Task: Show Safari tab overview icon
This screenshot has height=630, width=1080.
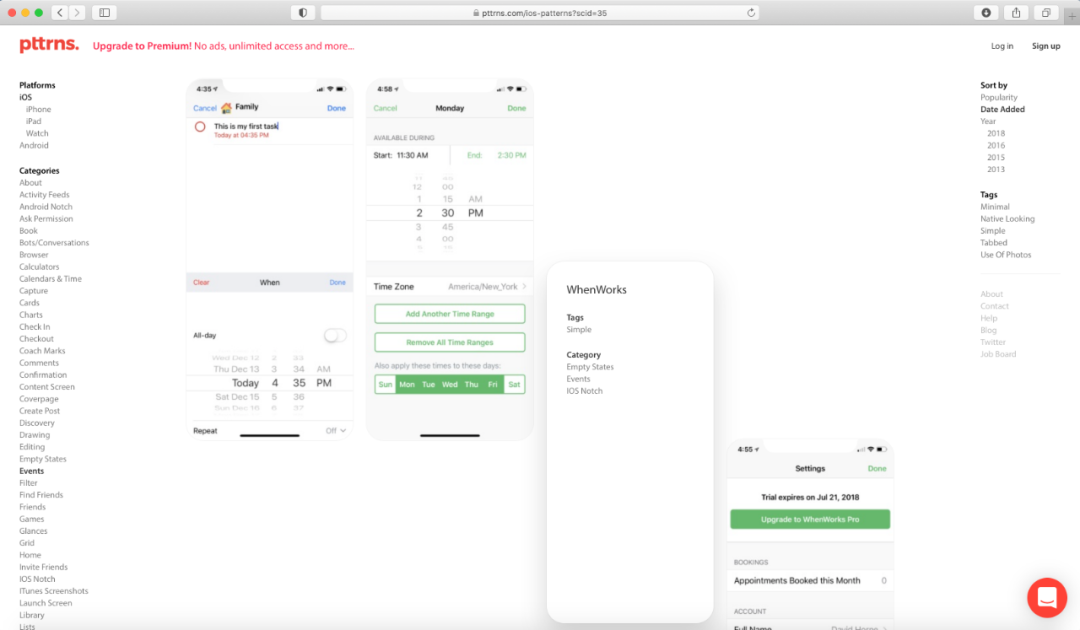Action: [x=1046, y=12]
